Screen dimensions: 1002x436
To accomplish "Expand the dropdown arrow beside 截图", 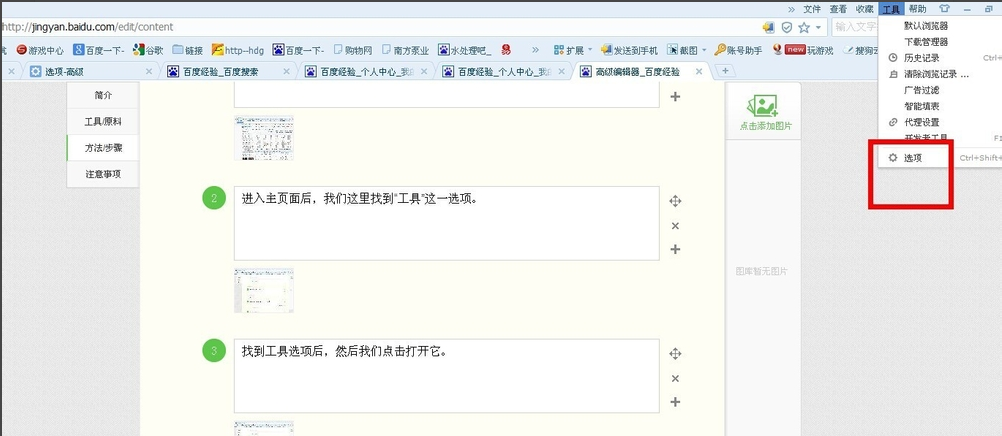I will 704,50.
